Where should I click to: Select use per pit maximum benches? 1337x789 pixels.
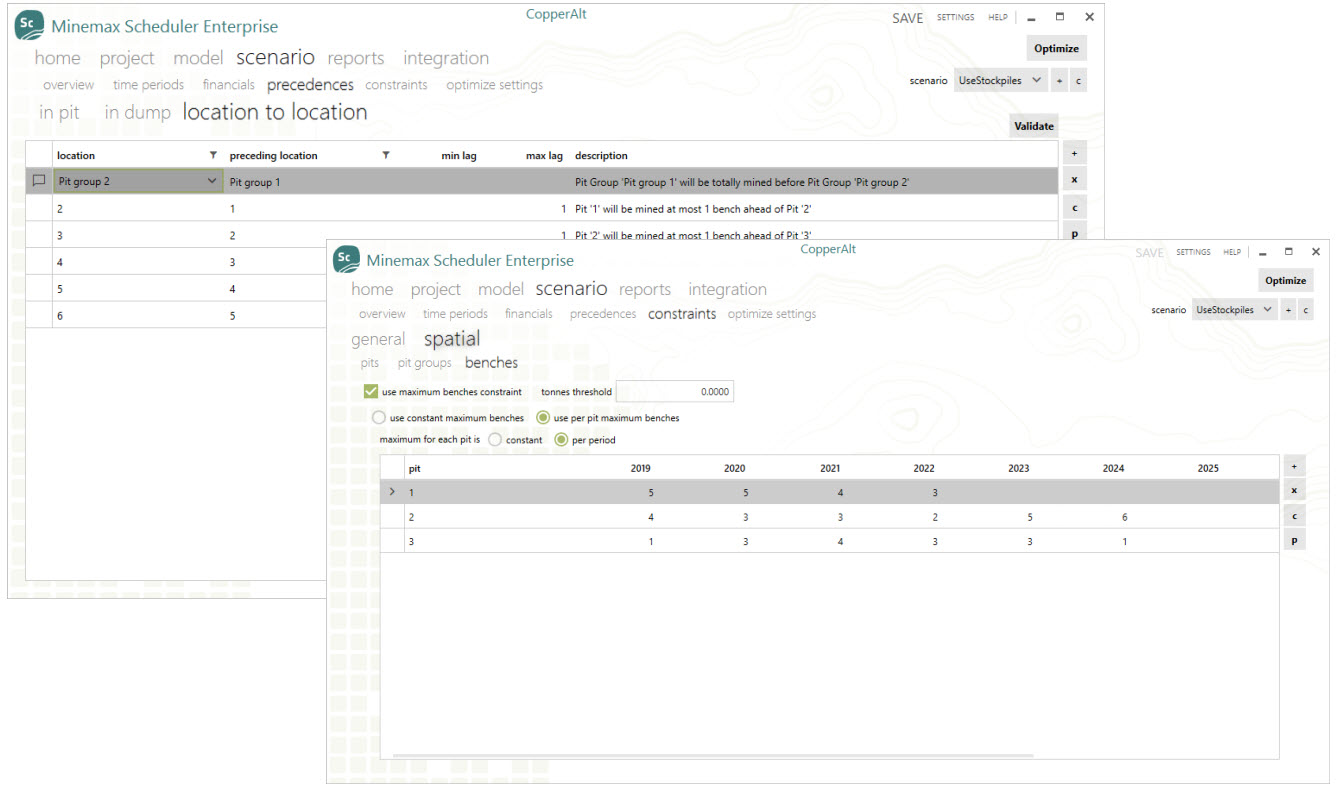[543, 418]
